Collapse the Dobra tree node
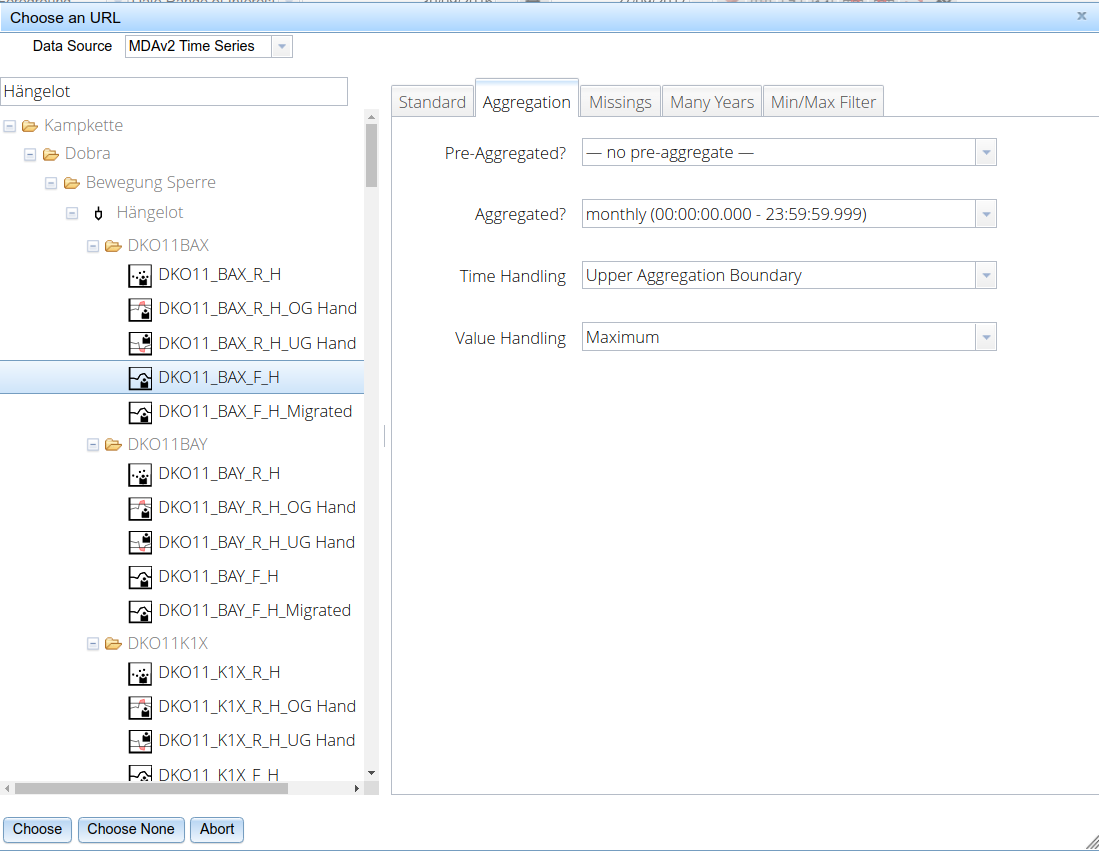The width and height of the screenshot is (1099, 851). click(30, 155)
